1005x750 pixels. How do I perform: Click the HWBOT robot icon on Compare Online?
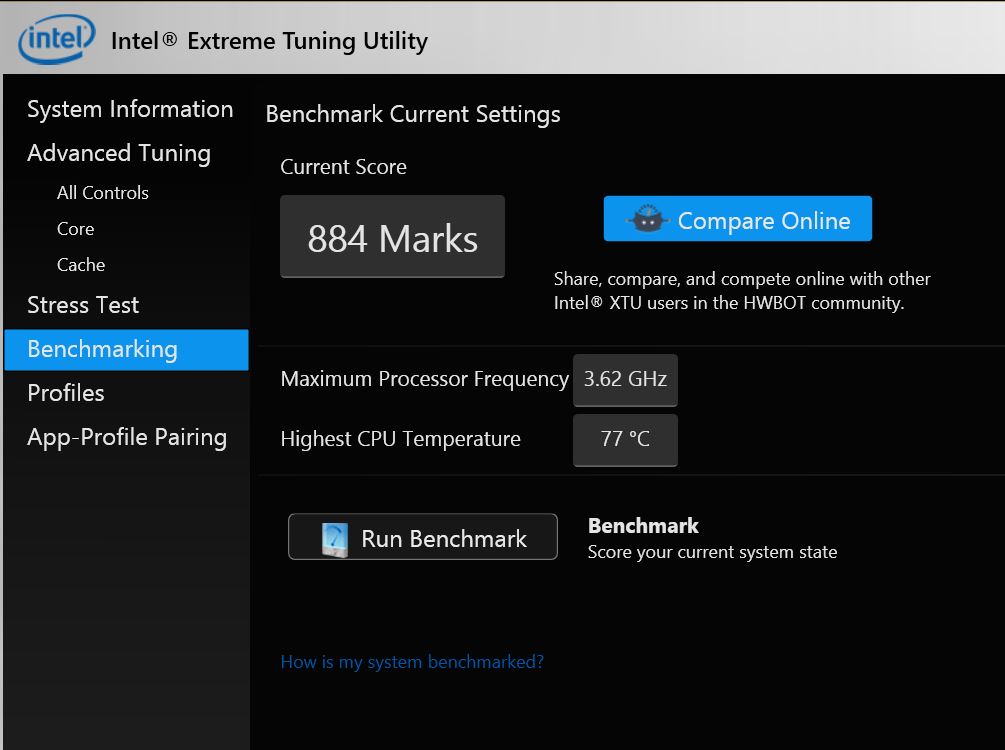(647, 219)
